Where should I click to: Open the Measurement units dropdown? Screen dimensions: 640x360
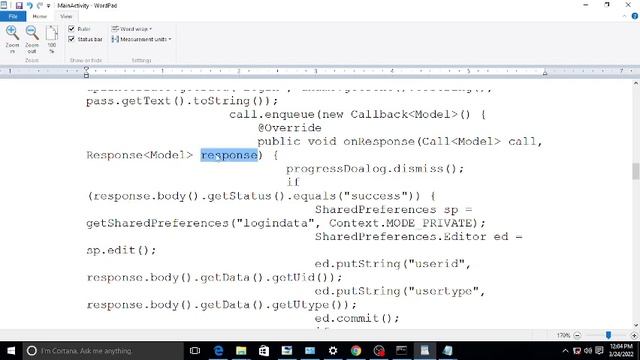pos(141,39)
